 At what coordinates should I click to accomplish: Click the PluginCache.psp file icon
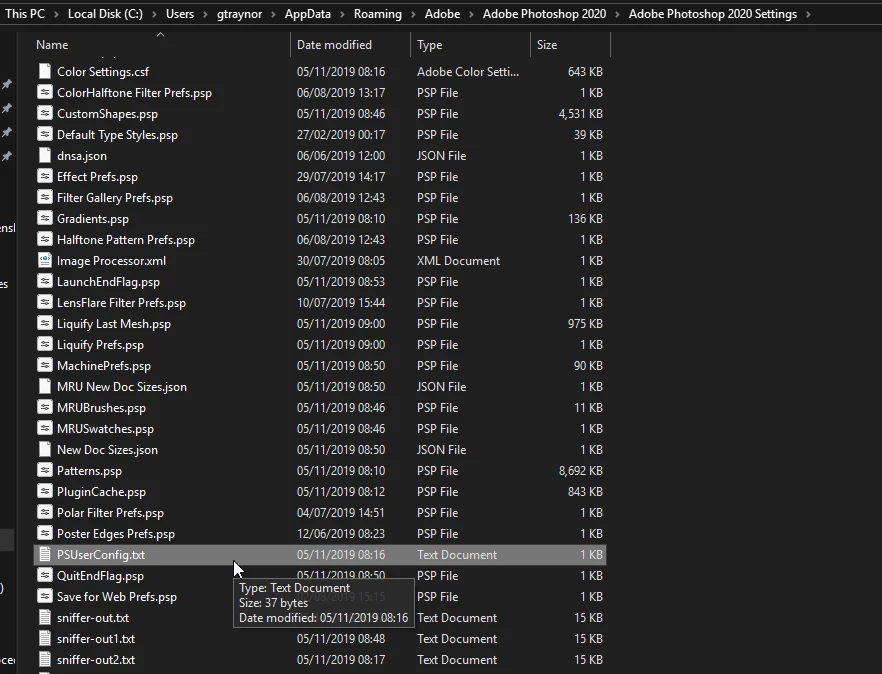coord(44,492)
